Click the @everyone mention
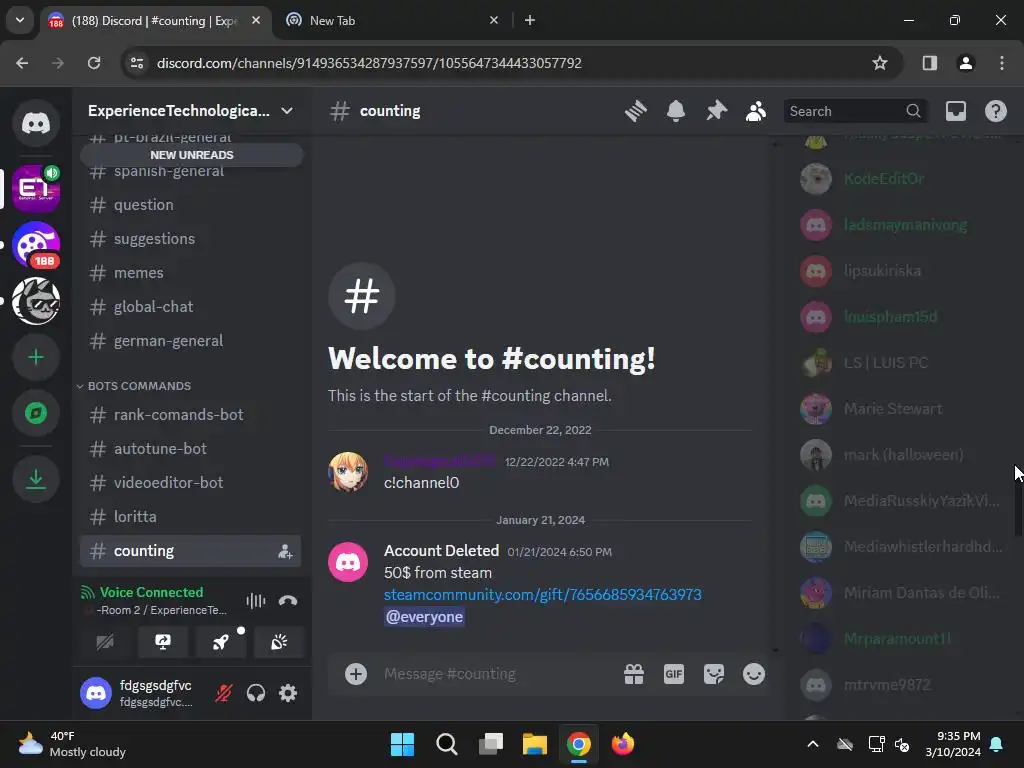The width and height of the screenshot is (1024, 768). (424, 617)
